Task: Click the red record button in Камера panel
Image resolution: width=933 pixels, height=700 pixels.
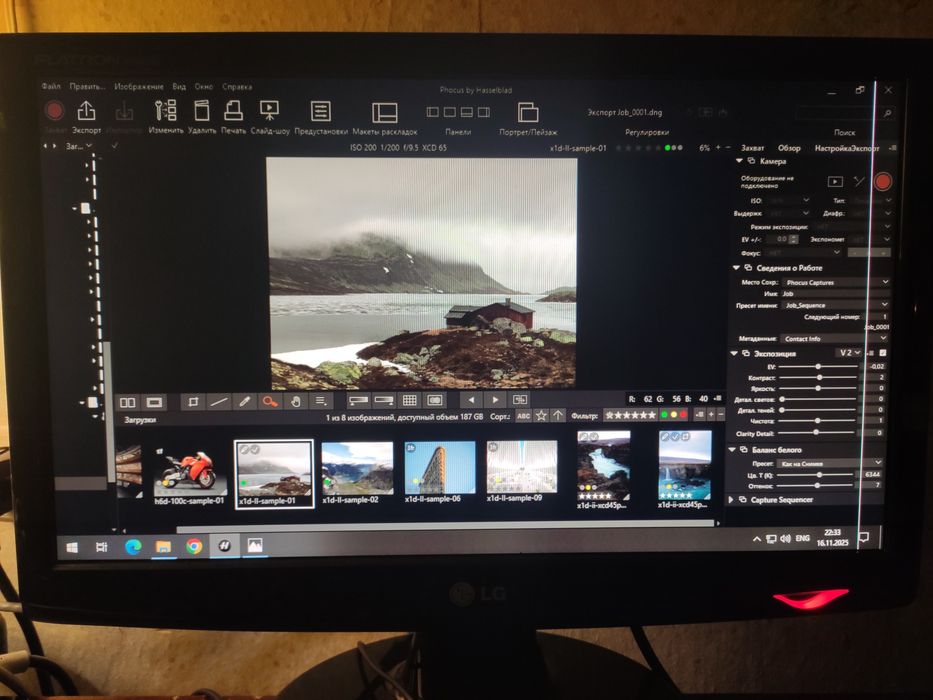Action: [882, 182]
